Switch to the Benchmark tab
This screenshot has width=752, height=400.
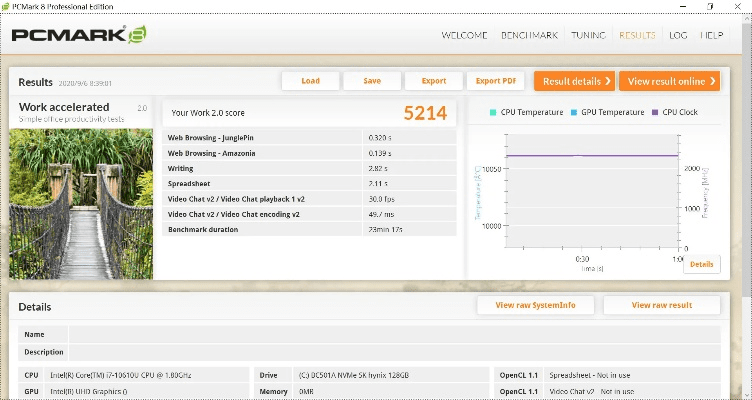pyautogui.click(x=529, y=35)
